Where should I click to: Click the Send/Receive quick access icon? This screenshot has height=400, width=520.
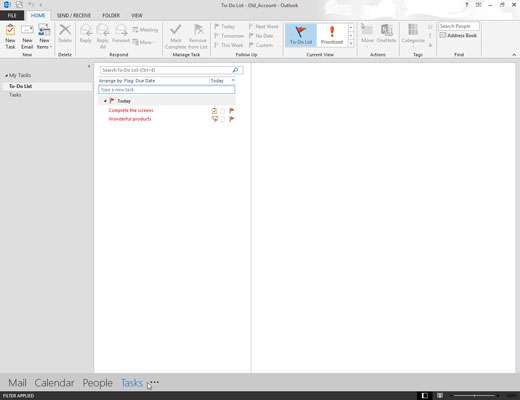click(19, 5)
